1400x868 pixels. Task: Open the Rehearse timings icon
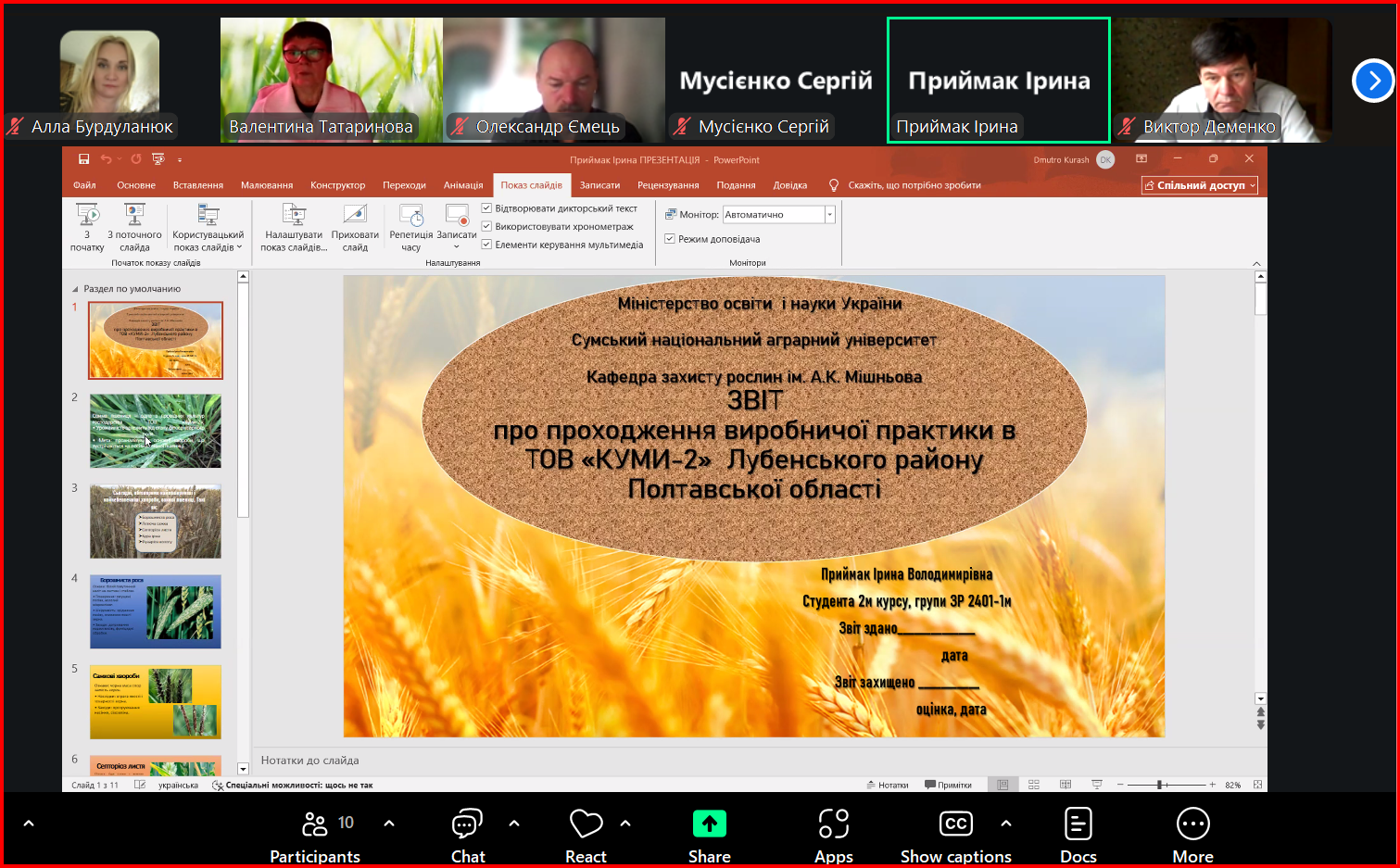pyautogui.click(x=411, y=216)
